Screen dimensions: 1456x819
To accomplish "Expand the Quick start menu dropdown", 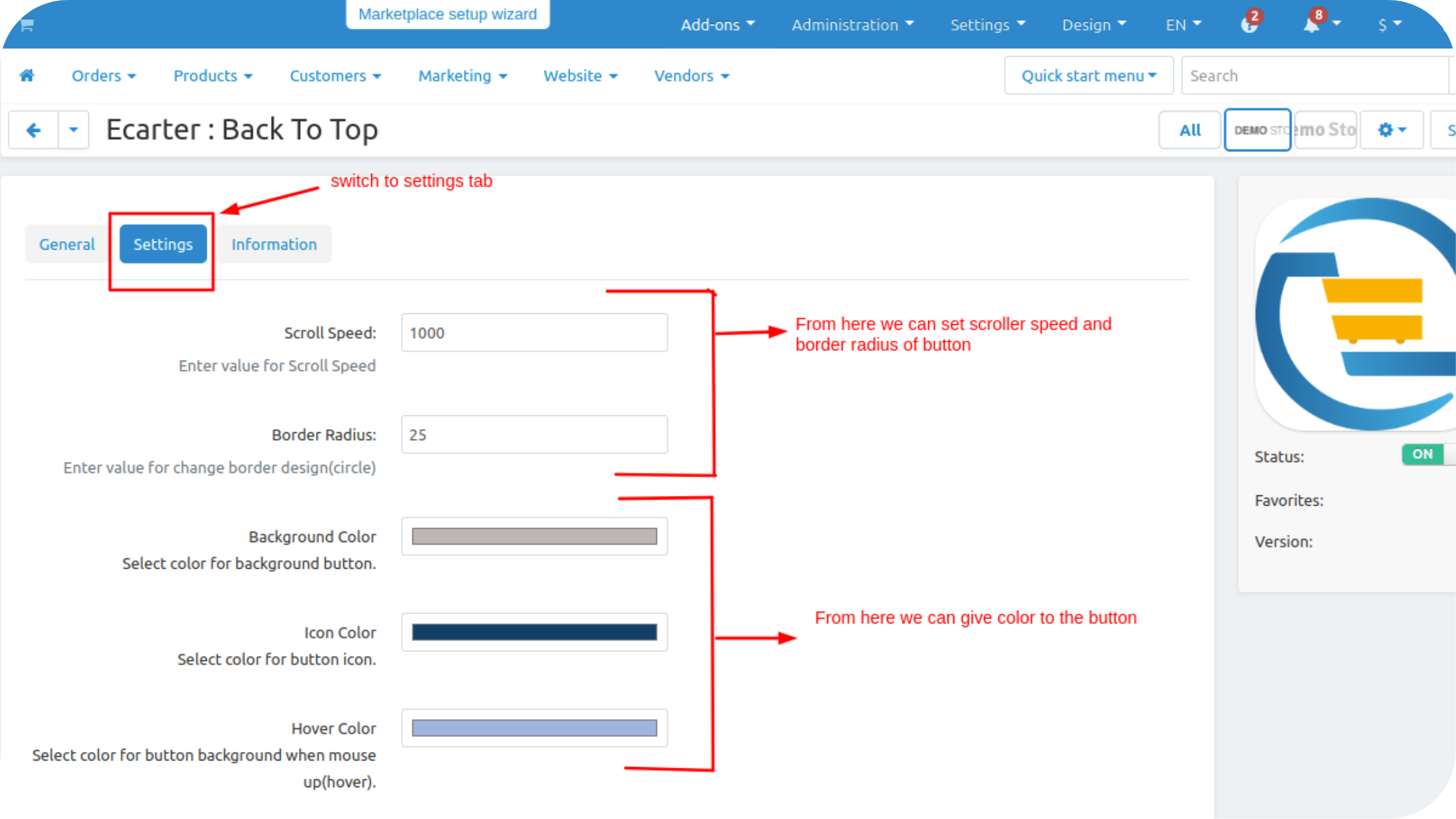I will click(x=1089, y=75).
